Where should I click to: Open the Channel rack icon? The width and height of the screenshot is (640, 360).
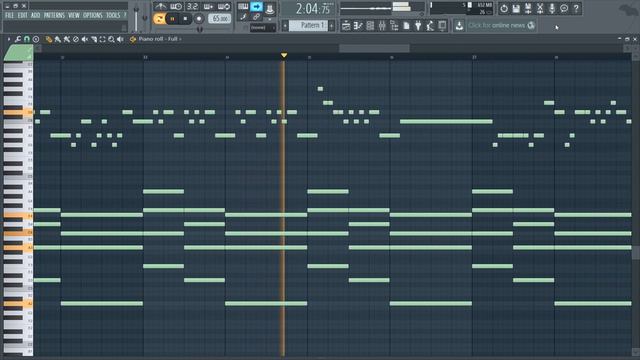coord(370,26)
